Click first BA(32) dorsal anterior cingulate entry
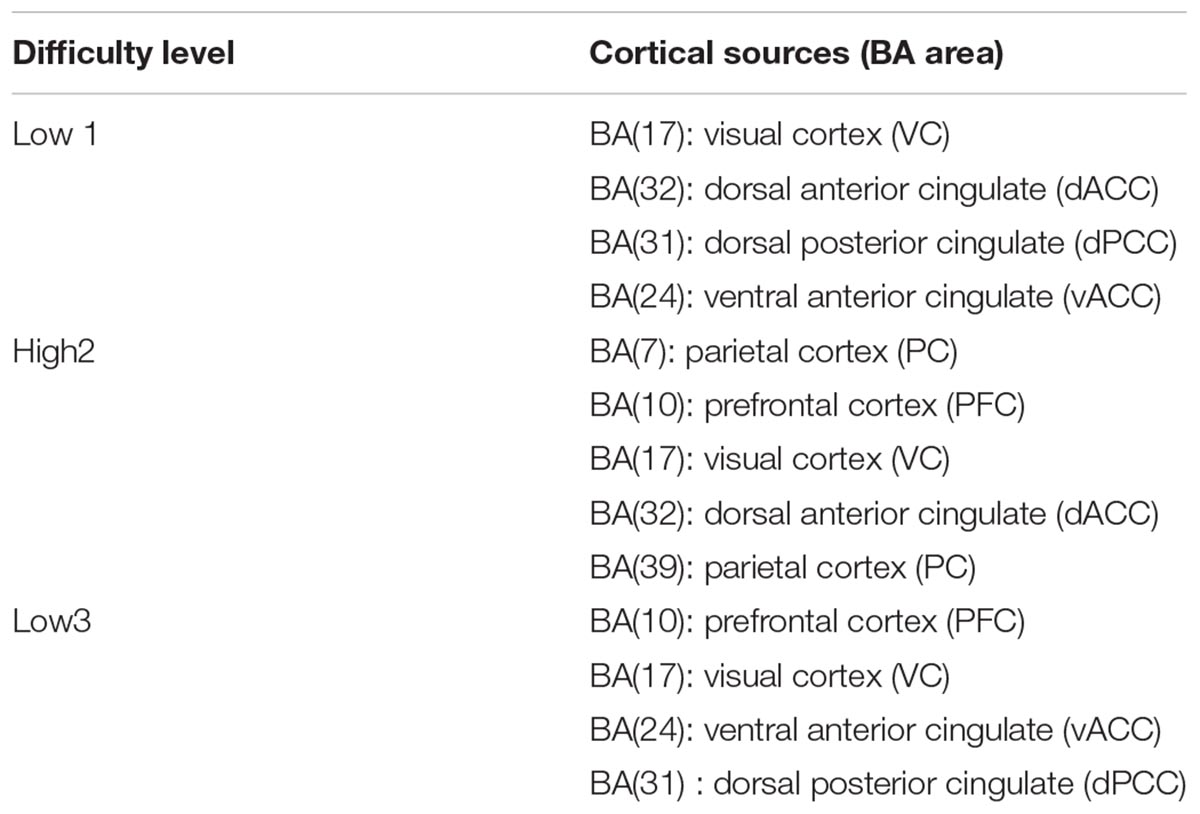Image resolution: width=1200 pixels, height=814 pixels. (874, 189)
